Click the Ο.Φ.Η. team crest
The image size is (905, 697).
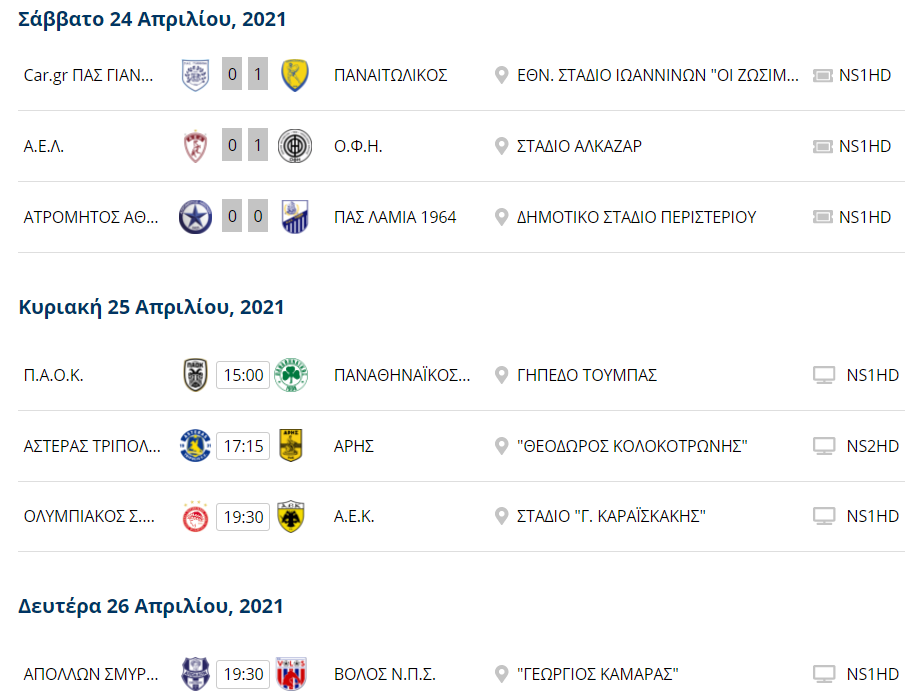coord(294,146)
